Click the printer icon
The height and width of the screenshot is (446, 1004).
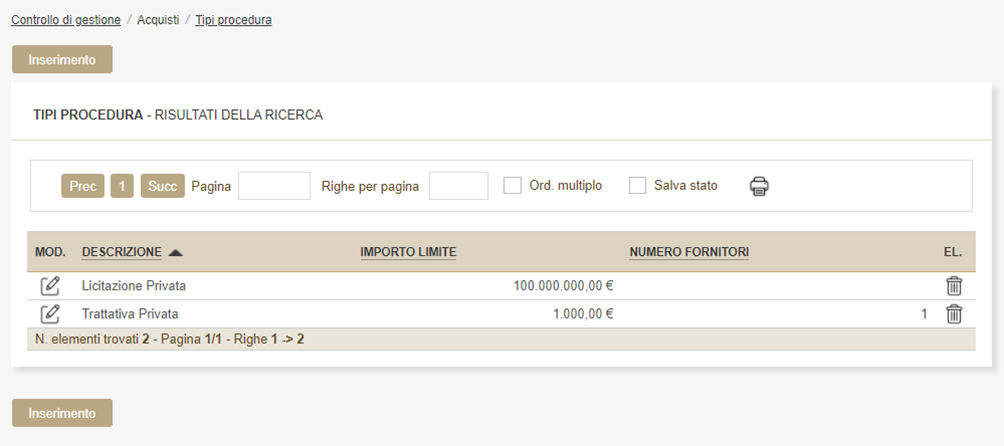click(x=760, y=186)
